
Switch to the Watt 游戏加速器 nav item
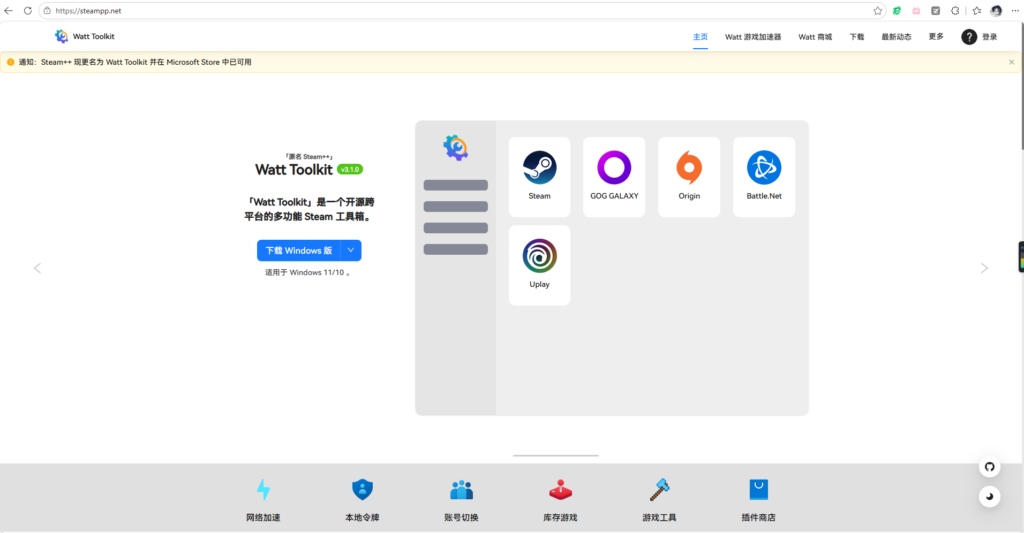753,37
